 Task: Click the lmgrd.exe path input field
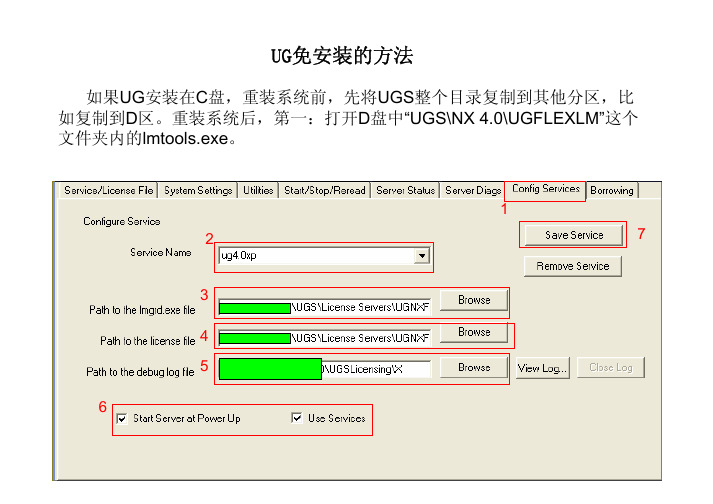tap(325, 307)
